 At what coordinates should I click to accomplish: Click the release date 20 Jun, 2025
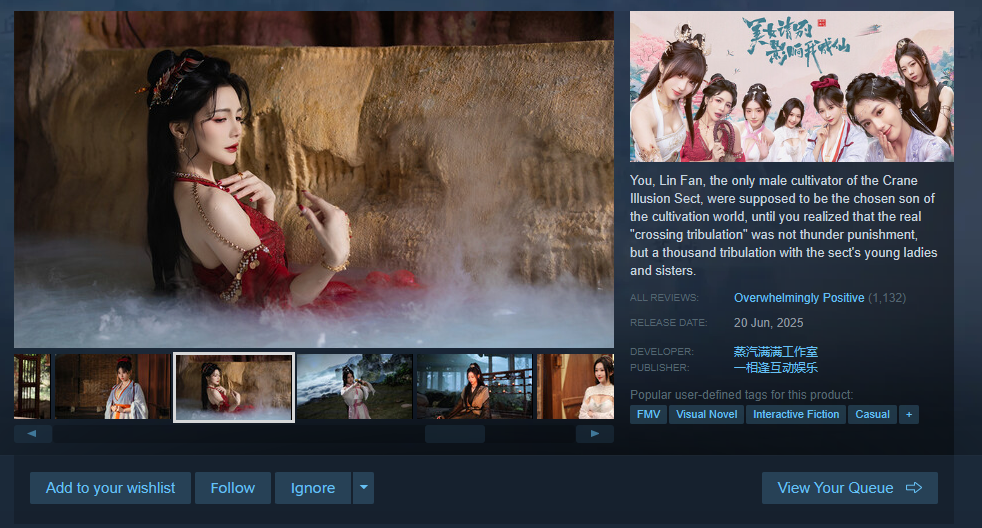768,323
